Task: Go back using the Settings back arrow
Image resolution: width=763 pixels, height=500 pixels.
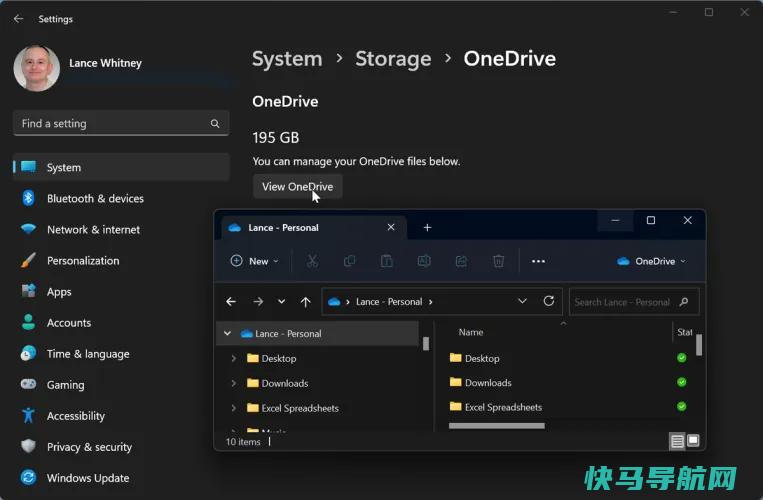Action: coord(18,18)
